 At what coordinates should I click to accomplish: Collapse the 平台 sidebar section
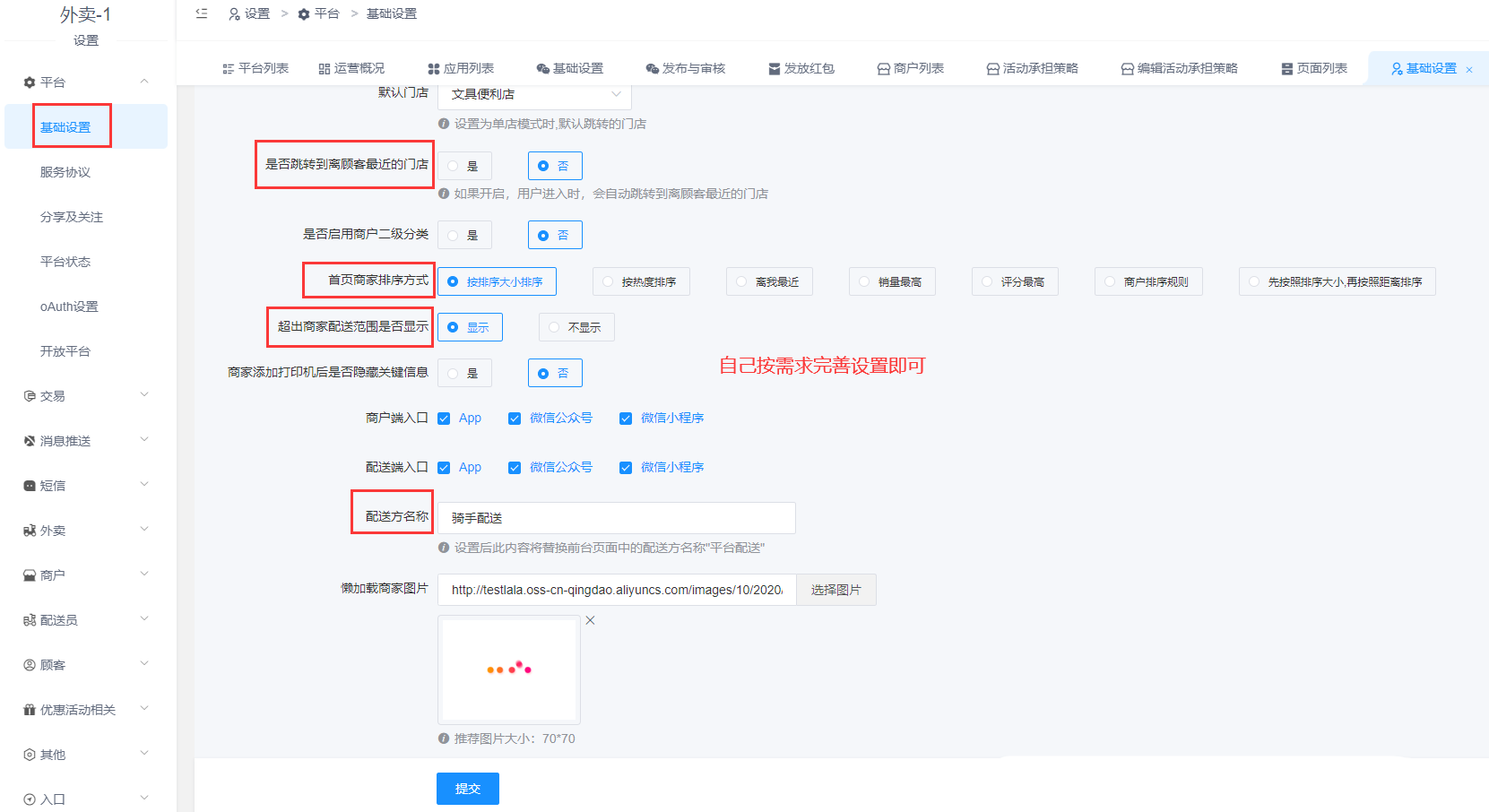coord(144,82)
